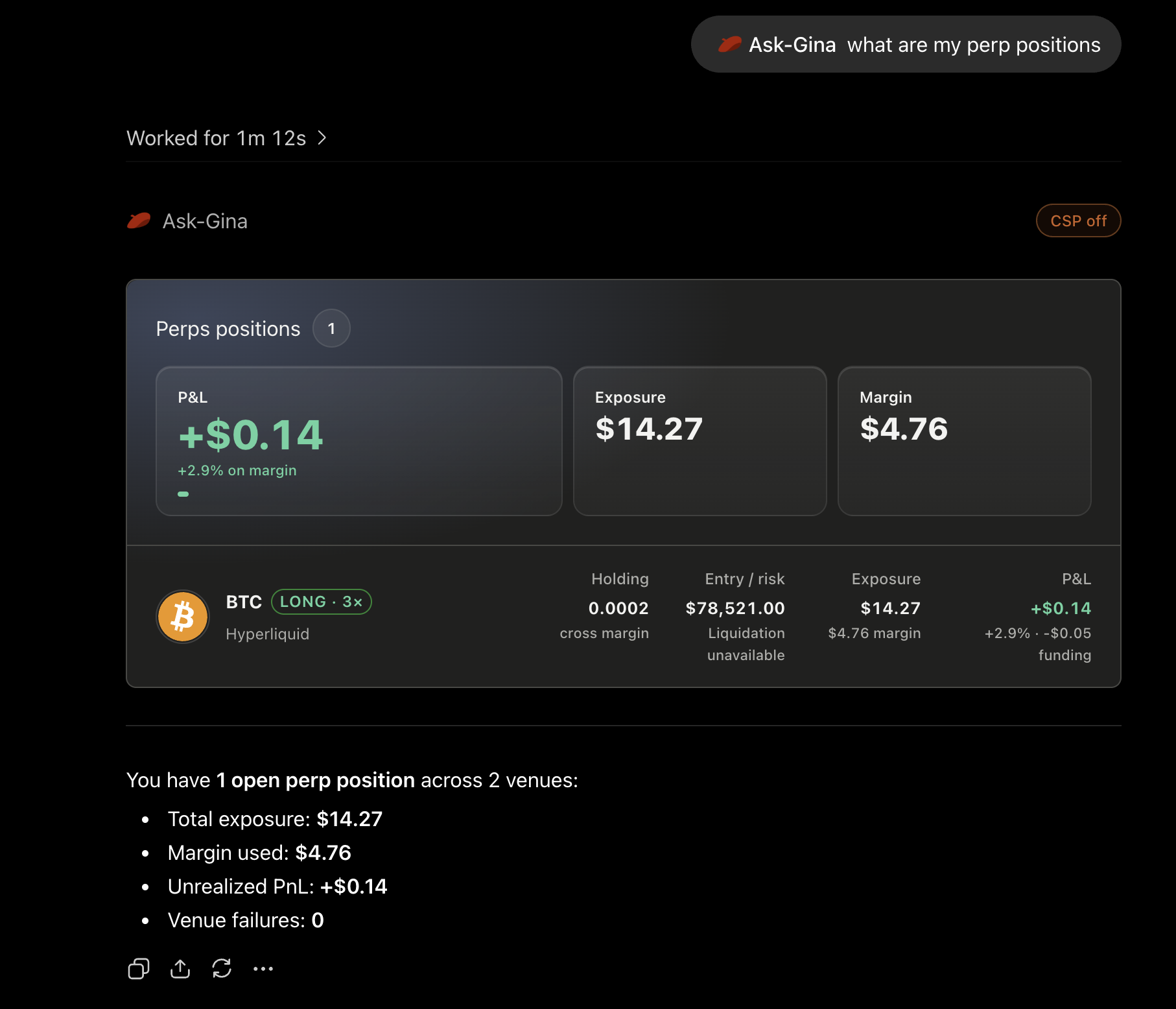Click the Holding value 0.0002

point(618,608)
